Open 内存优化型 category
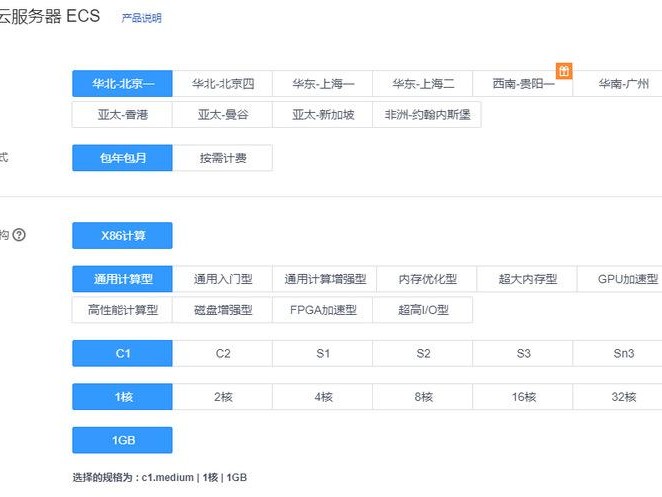This screenshot has height=497, width=662. pos(427,279)
